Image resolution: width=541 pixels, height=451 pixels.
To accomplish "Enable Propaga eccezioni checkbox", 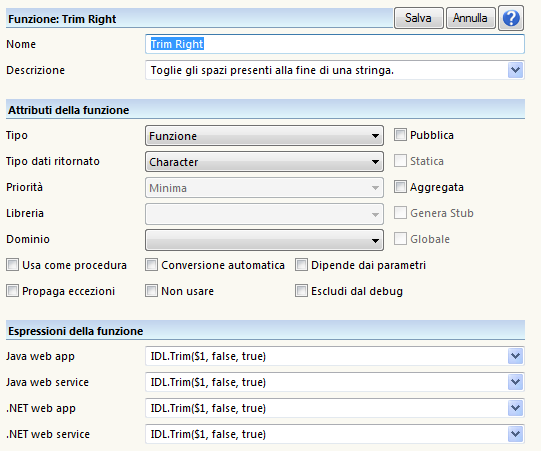I will (12, 291).
